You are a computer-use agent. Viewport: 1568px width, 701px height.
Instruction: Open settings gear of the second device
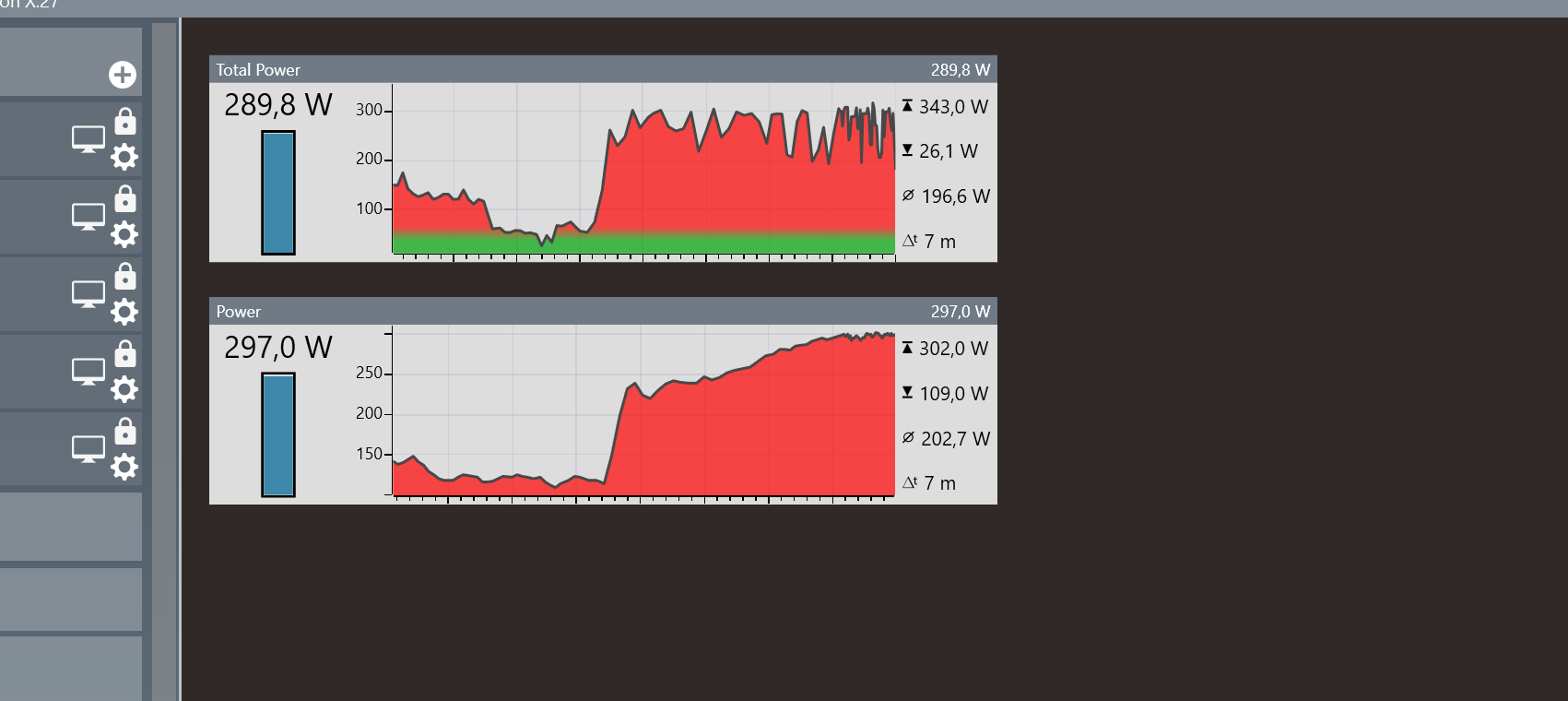[124, 234]
